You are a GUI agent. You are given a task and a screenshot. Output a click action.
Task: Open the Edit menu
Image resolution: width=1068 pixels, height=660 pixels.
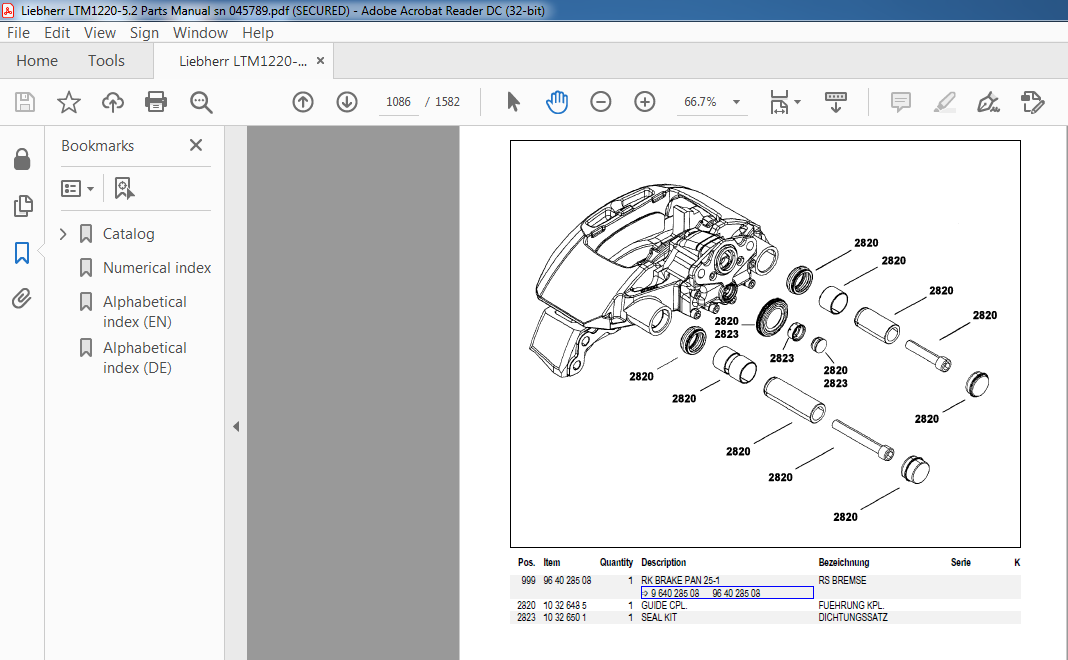pos(57,33)
